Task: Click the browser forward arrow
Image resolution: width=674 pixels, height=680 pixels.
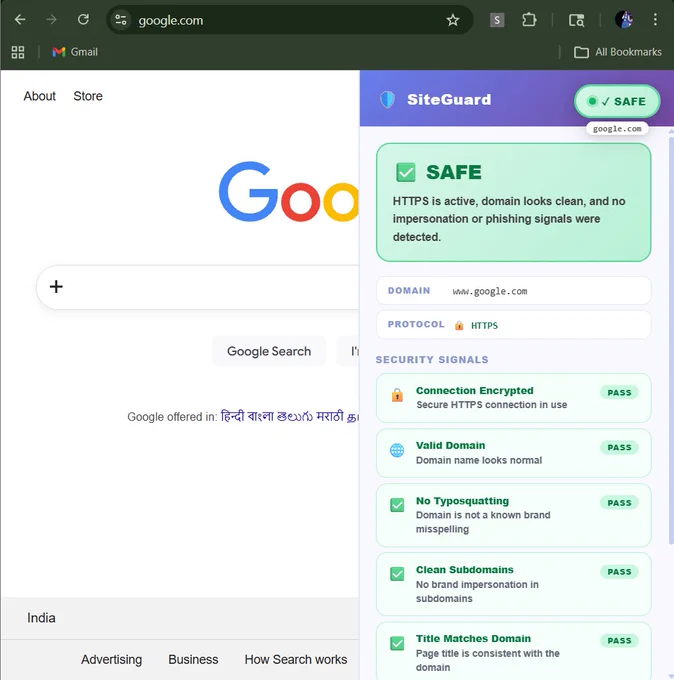Action: 52,20
